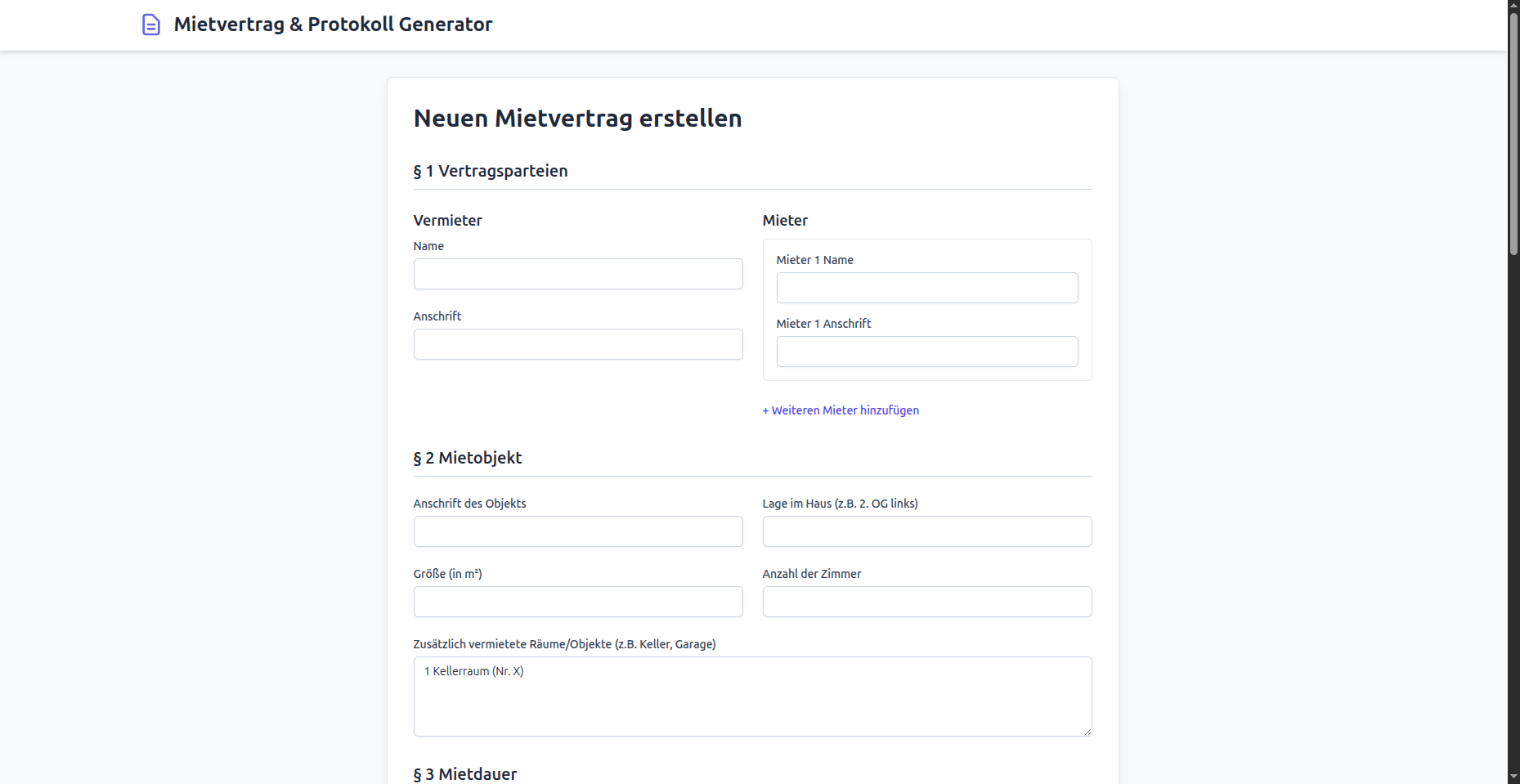Click the § 3 Mietdauer section heading
Image resolution: width=1520 pixels, height=784 pixels.
(465, 773)
